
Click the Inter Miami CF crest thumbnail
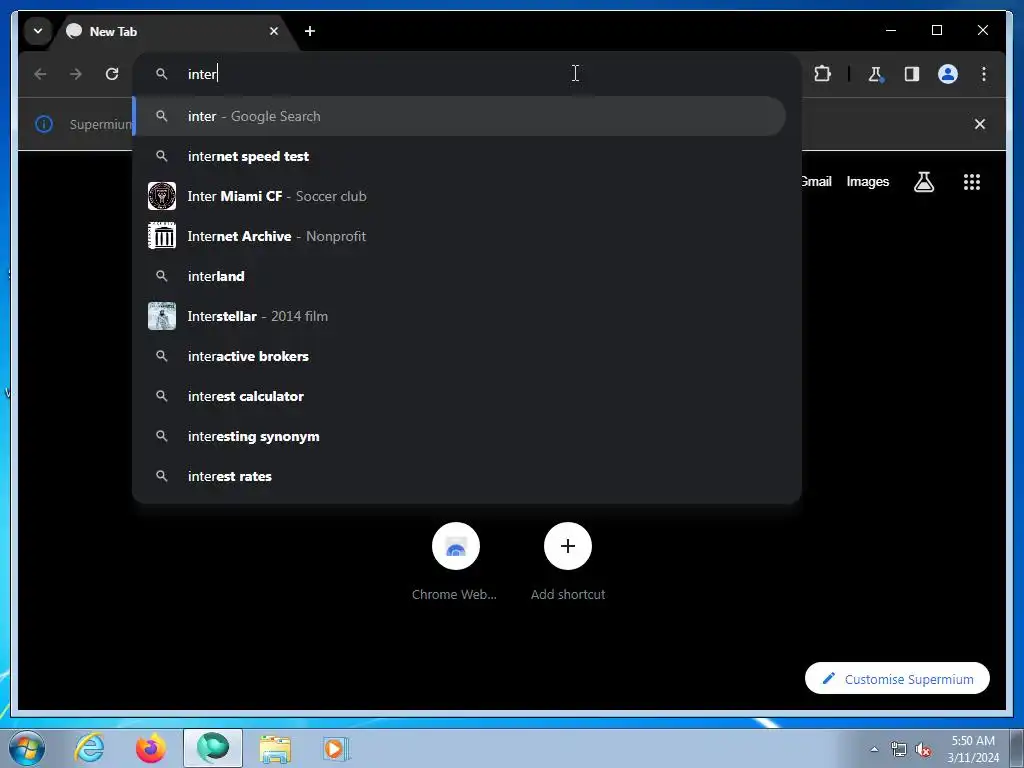click(x=162, y=196)
